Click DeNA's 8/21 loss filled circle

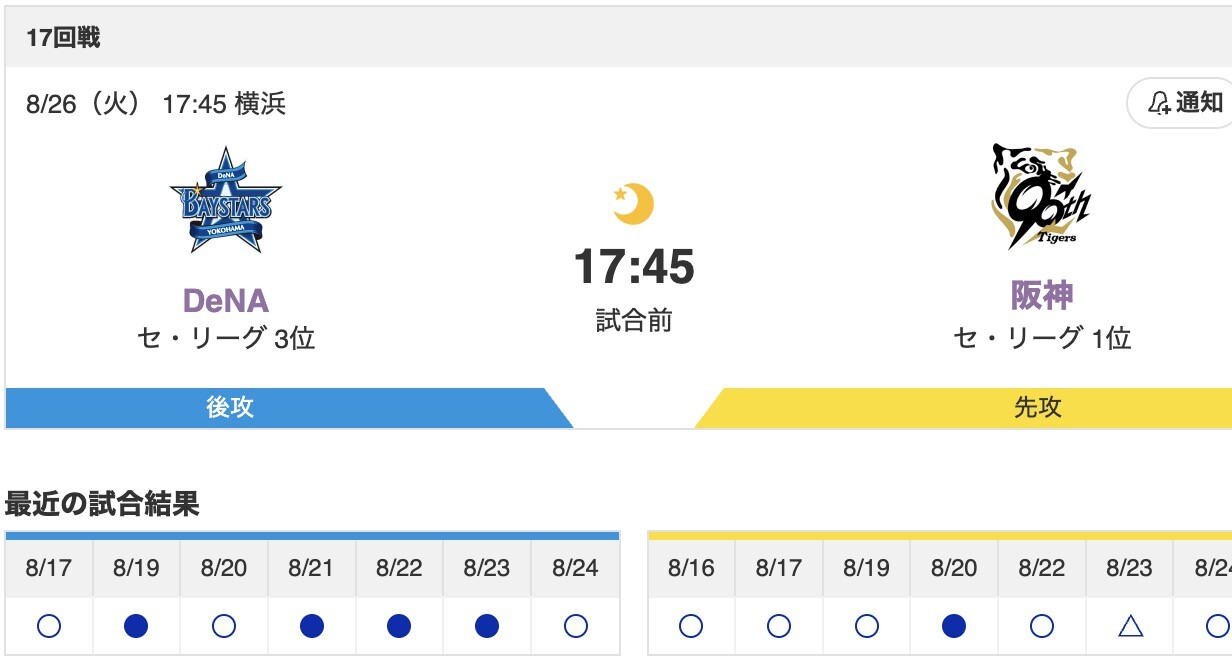click(x=312, y=626)
